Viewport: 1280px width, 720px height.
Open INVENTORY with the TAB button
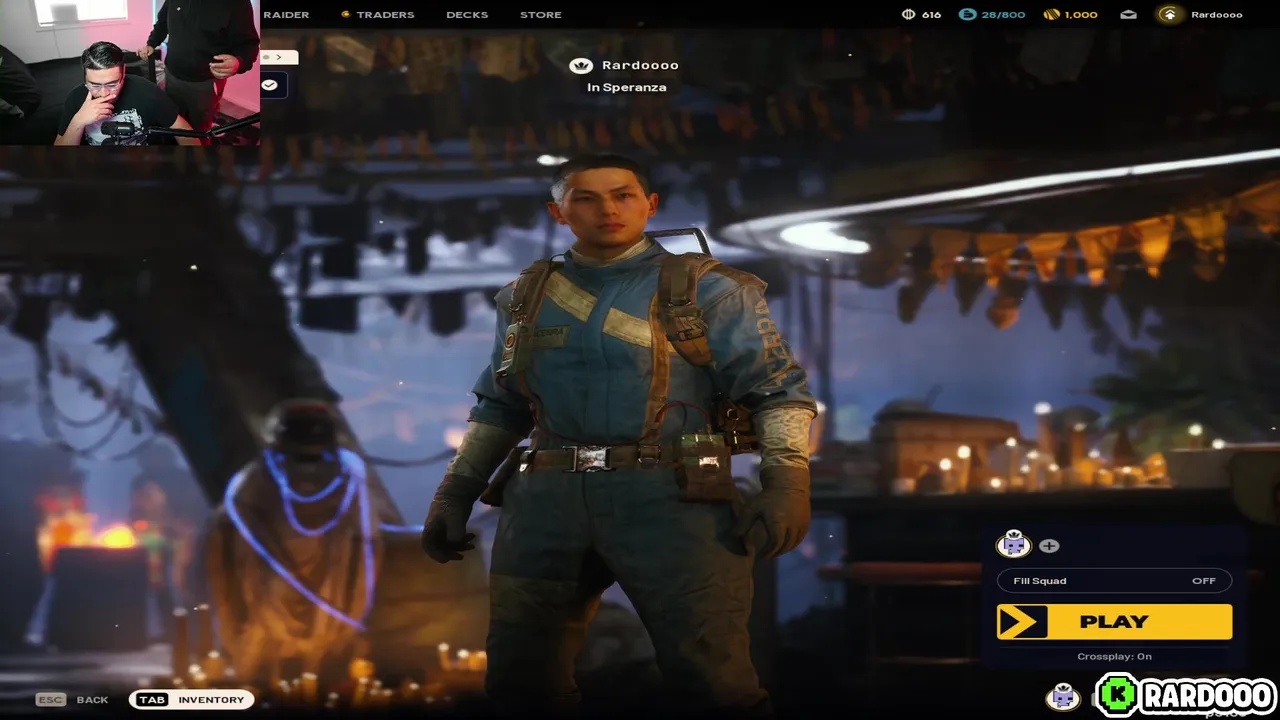[191, 700]
